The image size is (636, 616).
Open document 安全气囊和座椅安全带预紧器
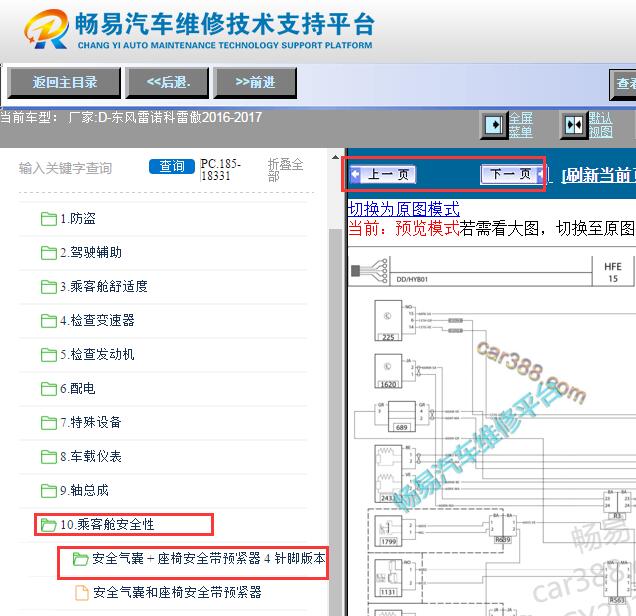(x=177, y=592)
